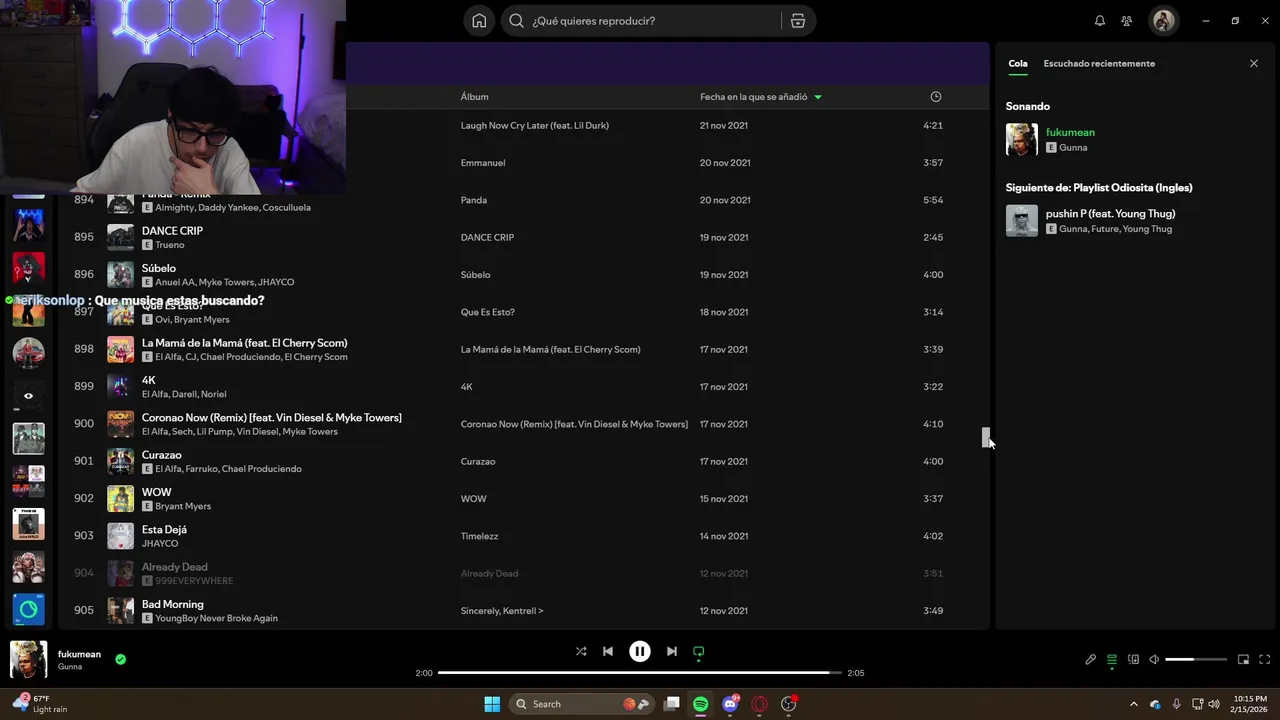Click fukumean album art in now-playing bar
Screen dimensions: 1280x720
[28, 660]
